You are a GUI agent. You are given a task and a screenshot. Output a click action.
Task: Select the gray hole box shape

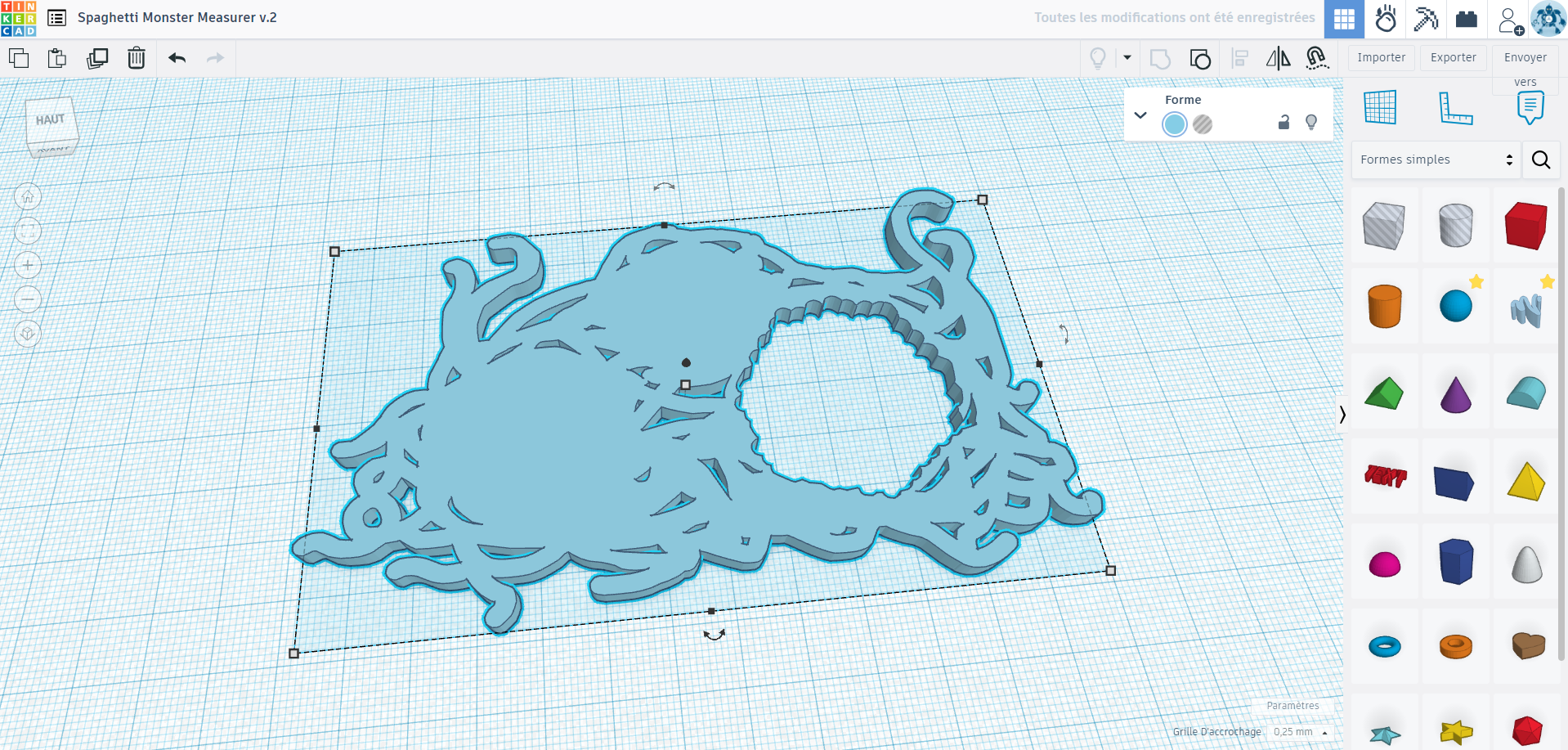[1384, 226]
